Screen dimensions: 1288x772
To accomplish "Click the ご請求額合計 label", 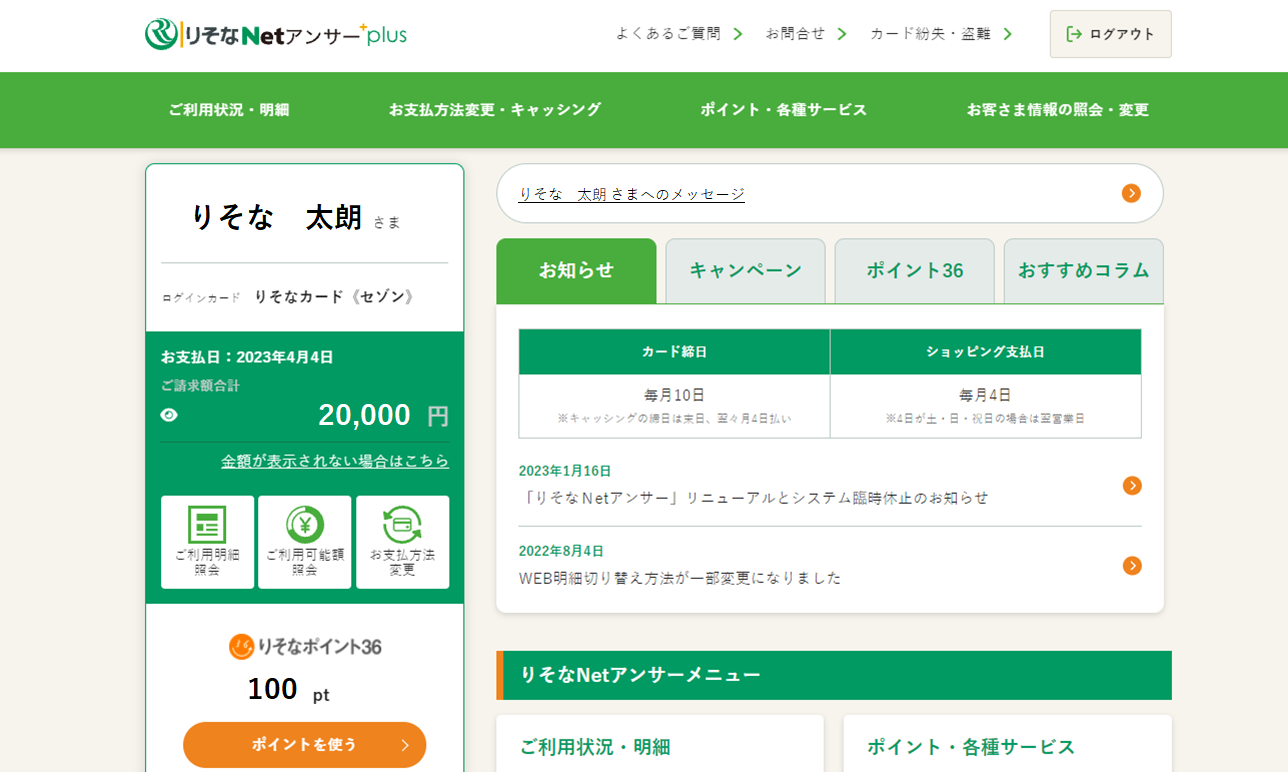I will [x=200, y=386].
